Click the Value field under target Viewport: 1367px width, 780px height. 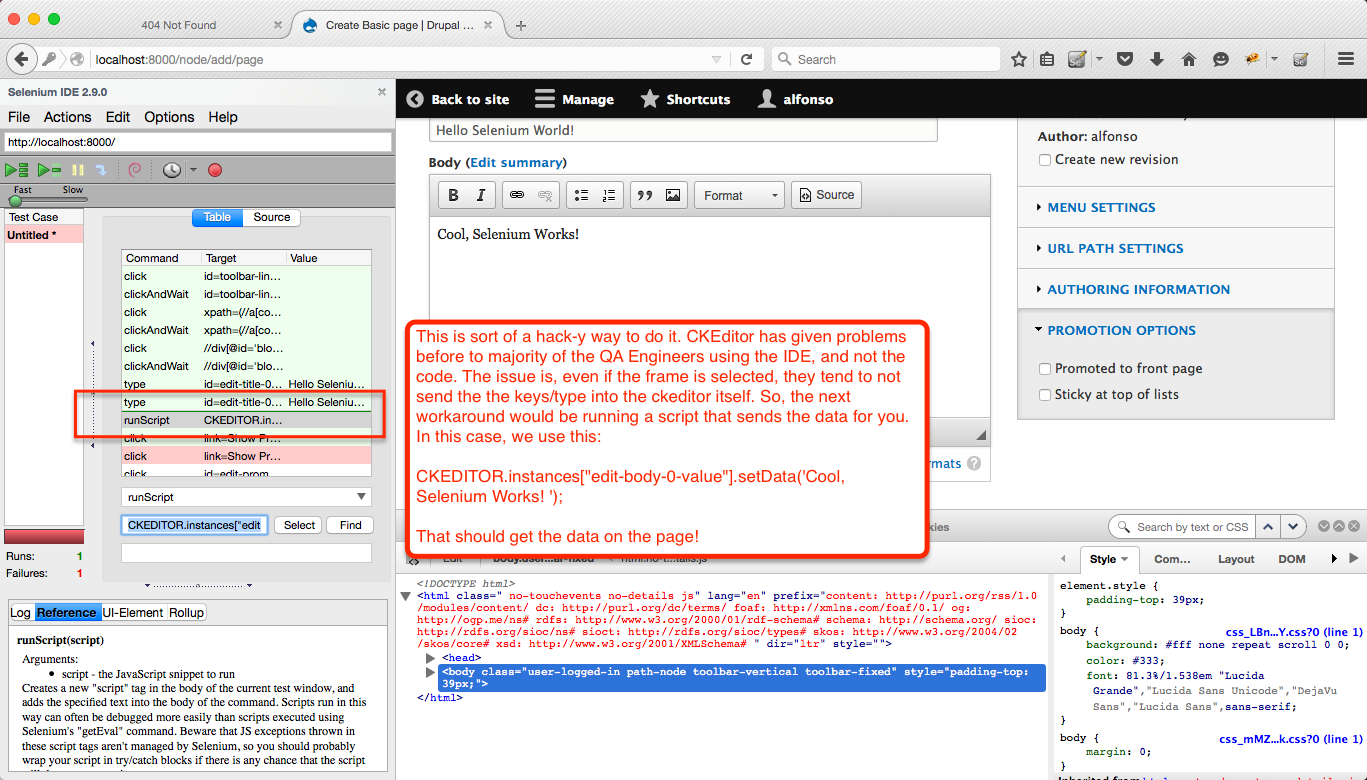pos(246,553)
